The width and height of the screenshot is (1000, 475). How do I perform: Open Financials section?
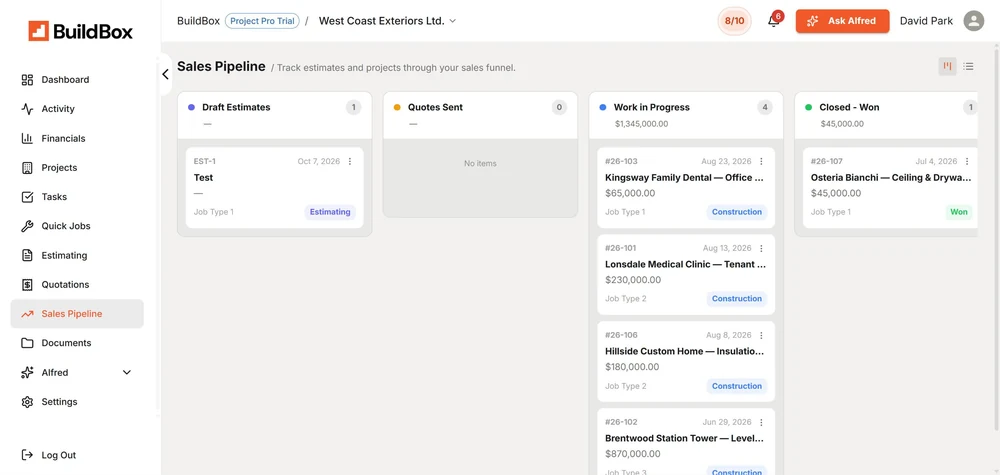(x=63, y=138)
